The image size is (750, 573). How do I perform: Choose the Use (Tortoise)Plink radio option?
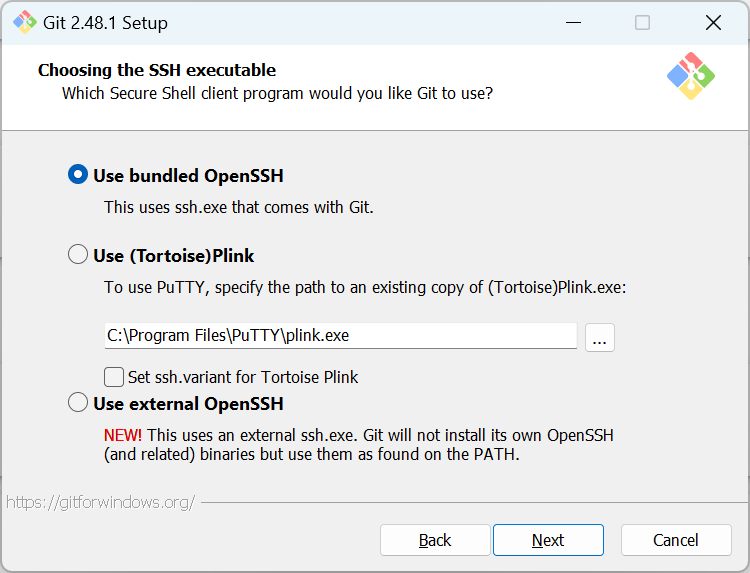click(x=78, y=254)
